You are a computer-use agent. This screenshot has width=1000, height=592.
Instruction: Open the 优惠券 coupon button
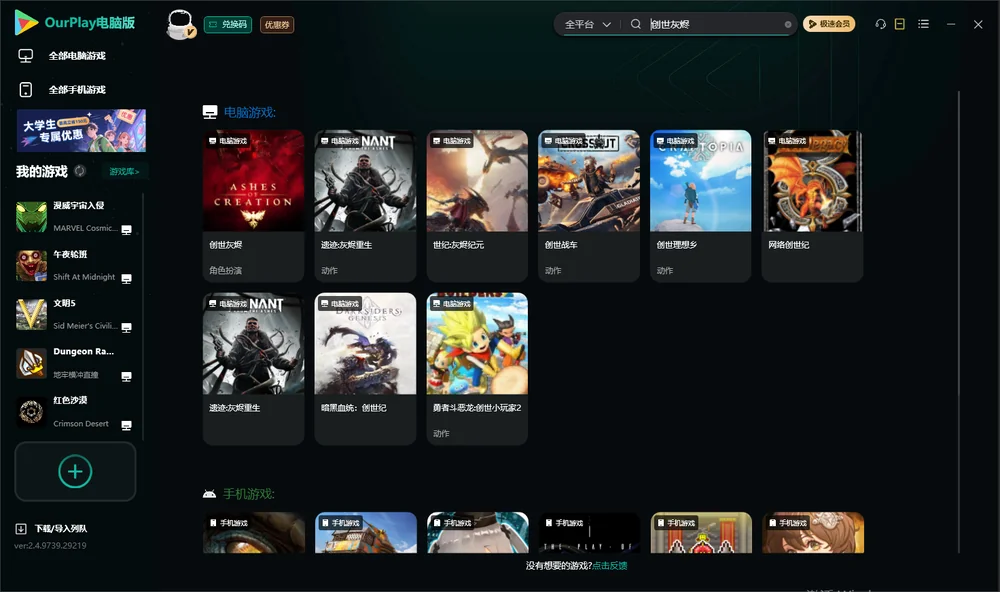tap(277, 24)
